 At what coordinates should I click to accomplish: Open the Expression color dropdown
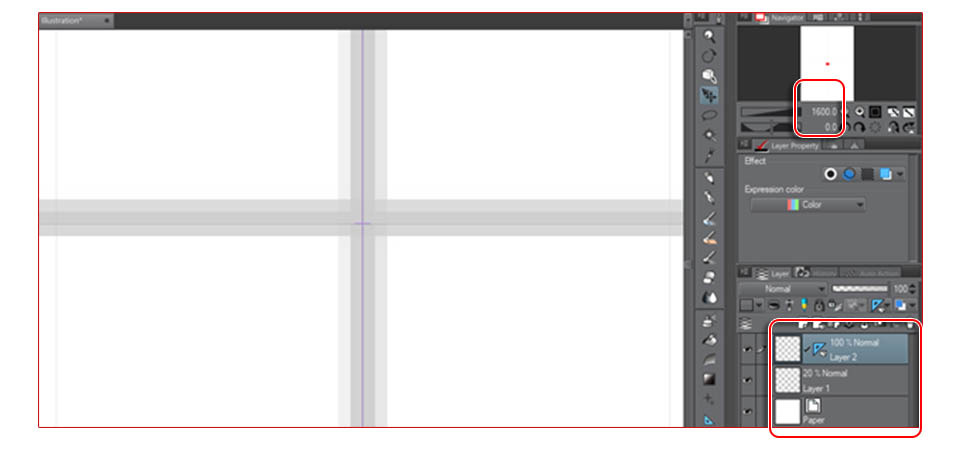808,205
